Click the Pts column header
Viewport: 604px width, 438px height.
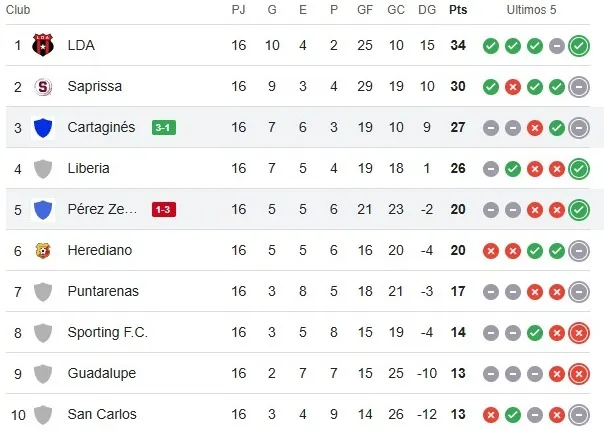tap(458, 10)
